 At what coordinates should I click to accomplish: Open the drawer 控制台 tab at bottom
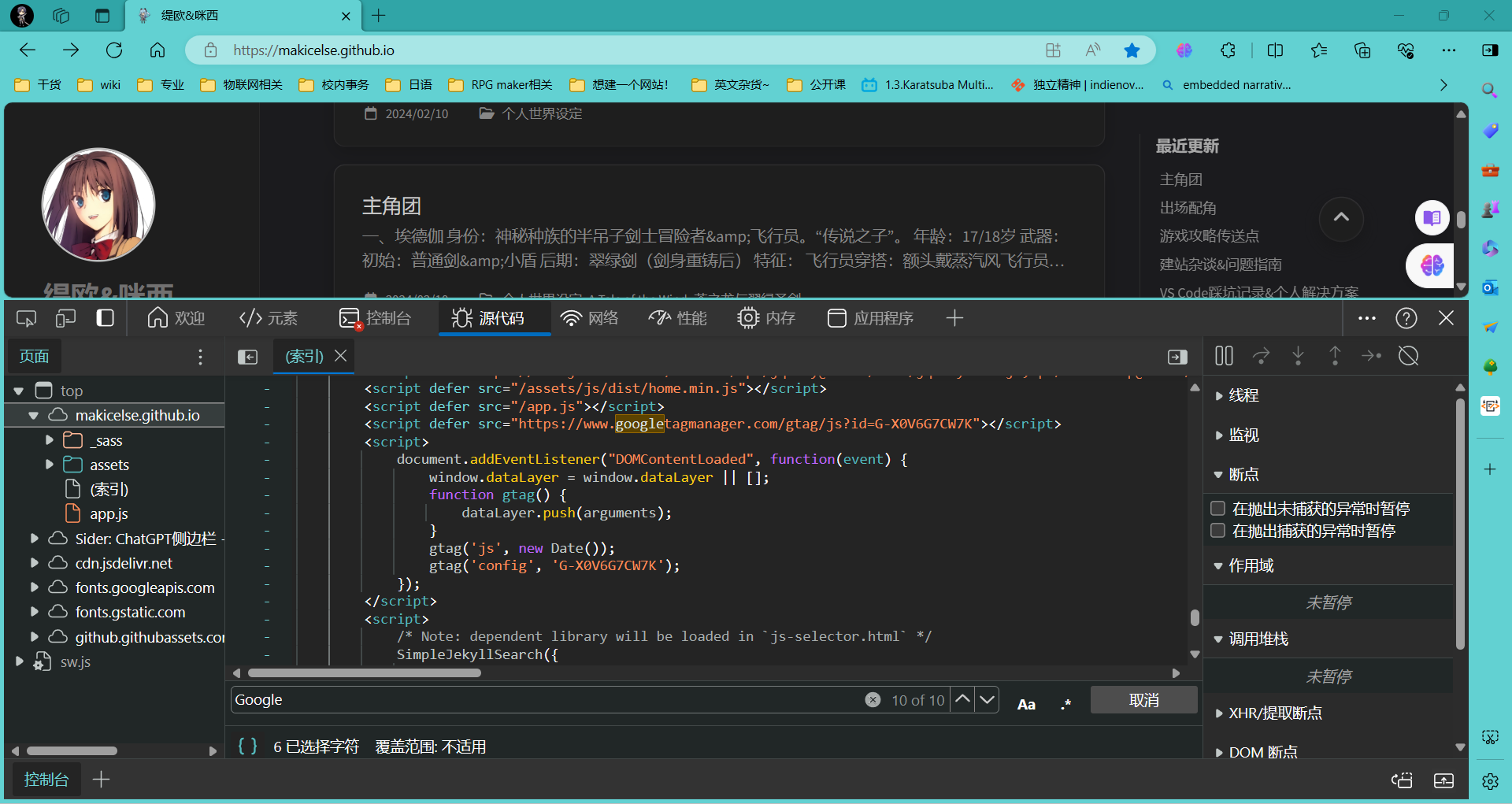46,780
